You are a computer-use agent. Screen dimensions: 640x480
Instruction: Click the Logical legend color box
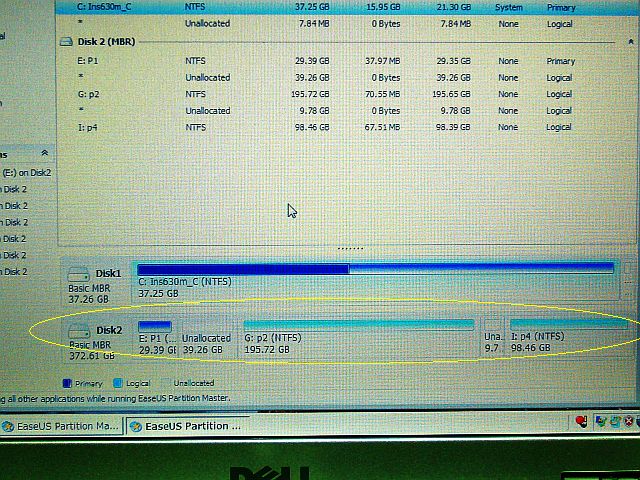tap(118, 383)
